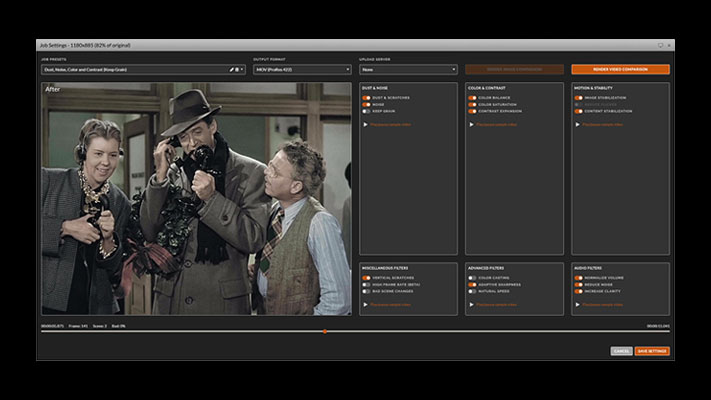Open Advanced Filters sample video link
Viewport: 711px width, 400px height.
[x=497, y=304]
